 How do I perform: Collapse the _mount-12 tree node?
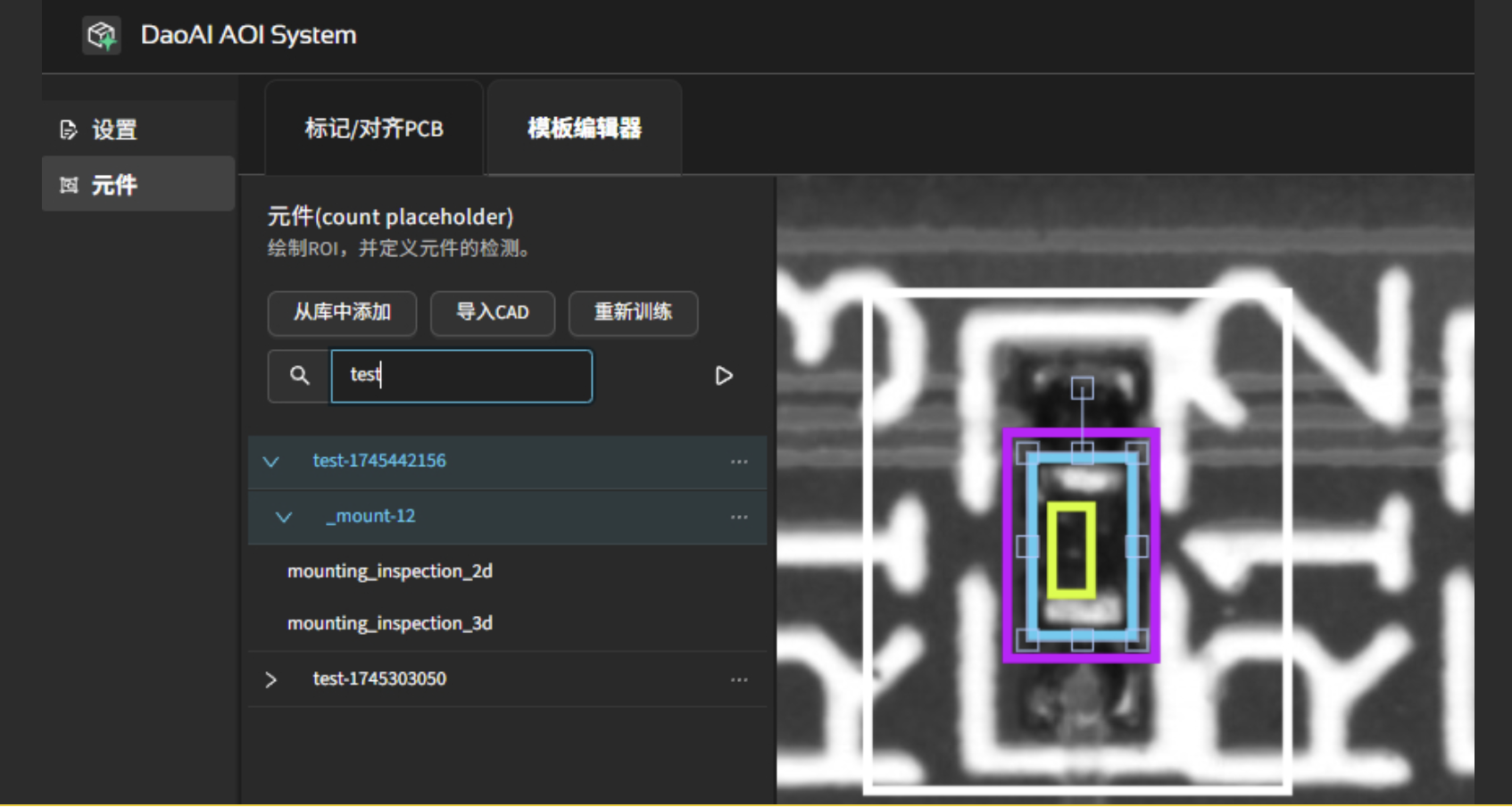(x=283, y=517)
